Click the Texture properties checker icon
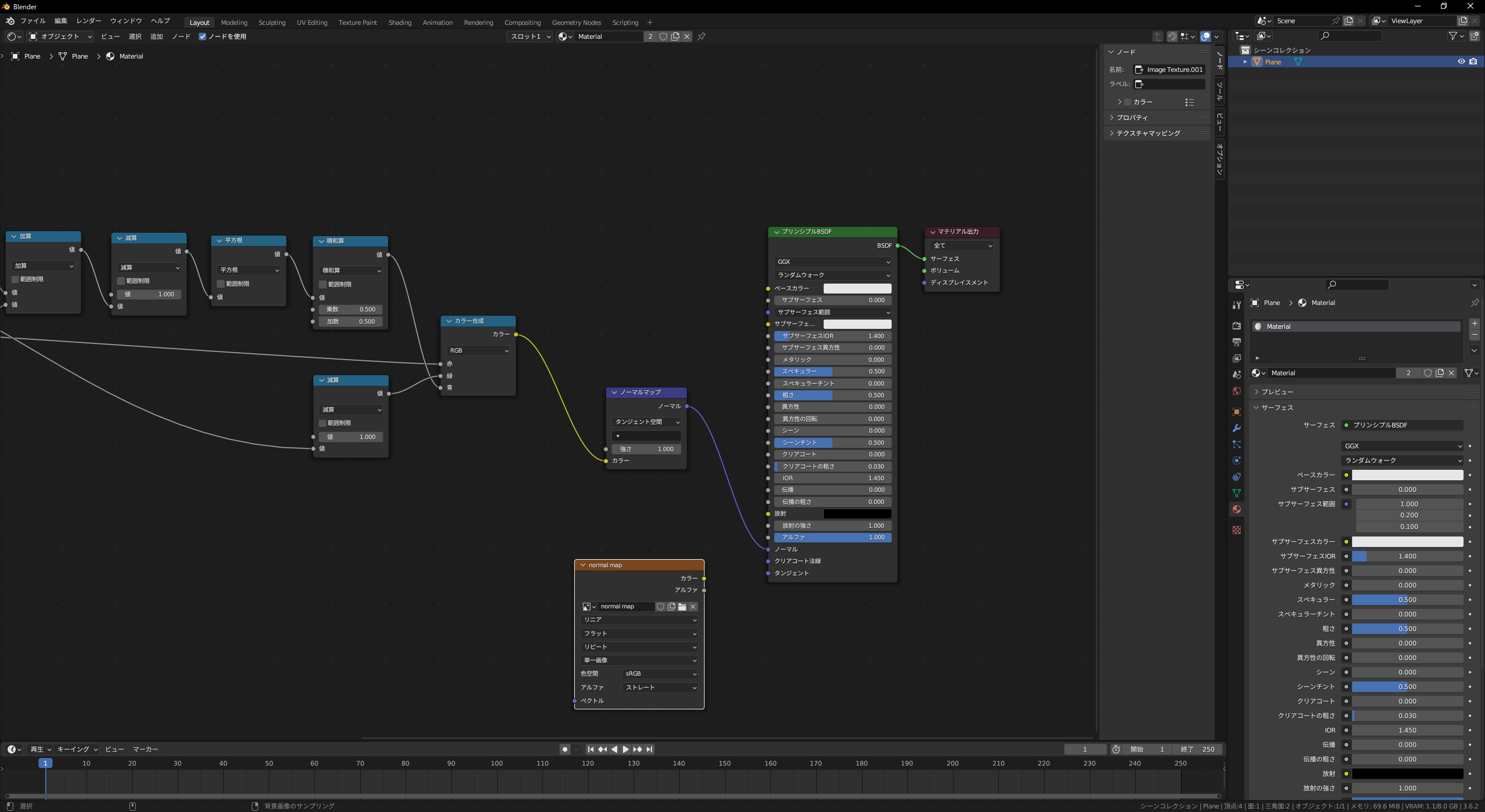 1236,530
